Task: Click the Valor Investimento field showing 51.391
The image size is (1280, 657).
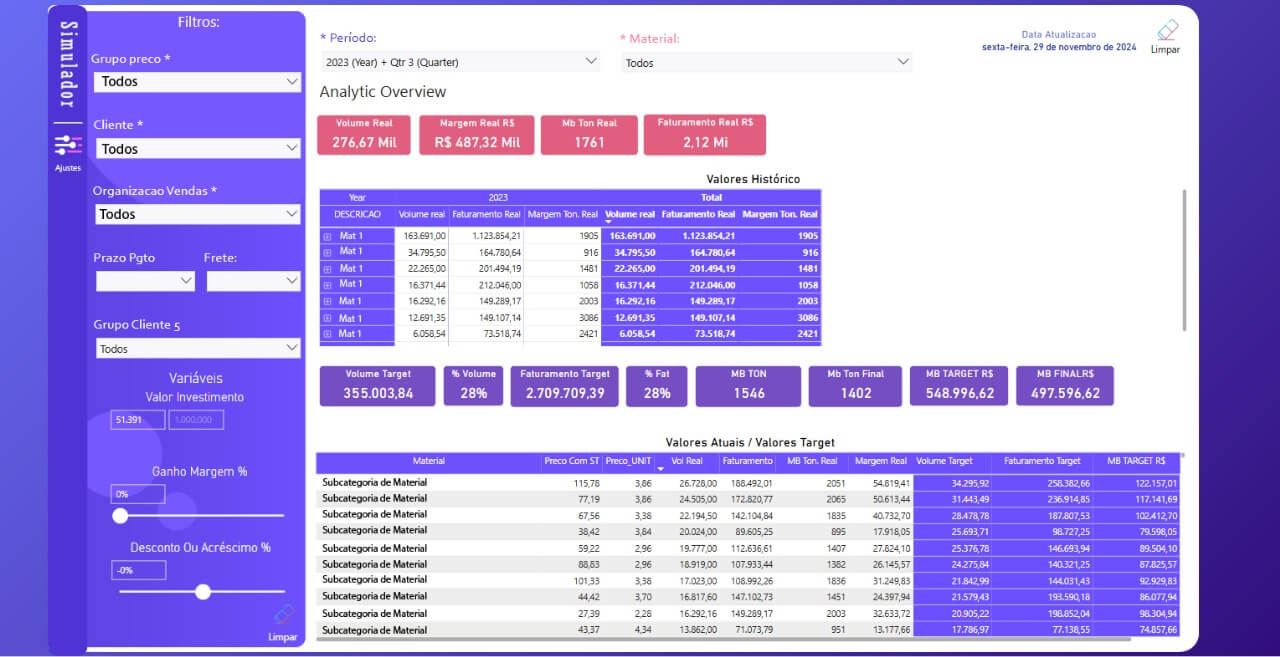Action: coord(137,420)
